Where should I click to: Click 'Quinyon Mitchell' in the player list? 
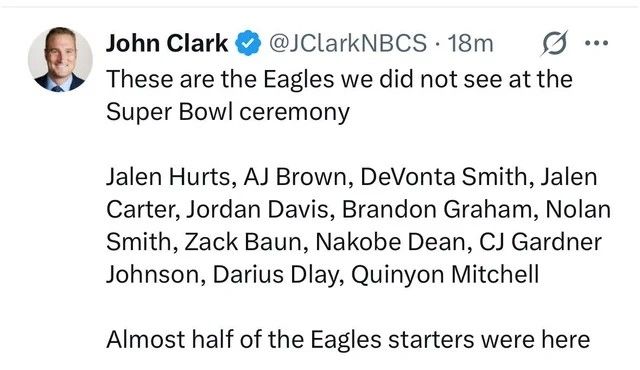pyautogui.click(x=445, y=275)
